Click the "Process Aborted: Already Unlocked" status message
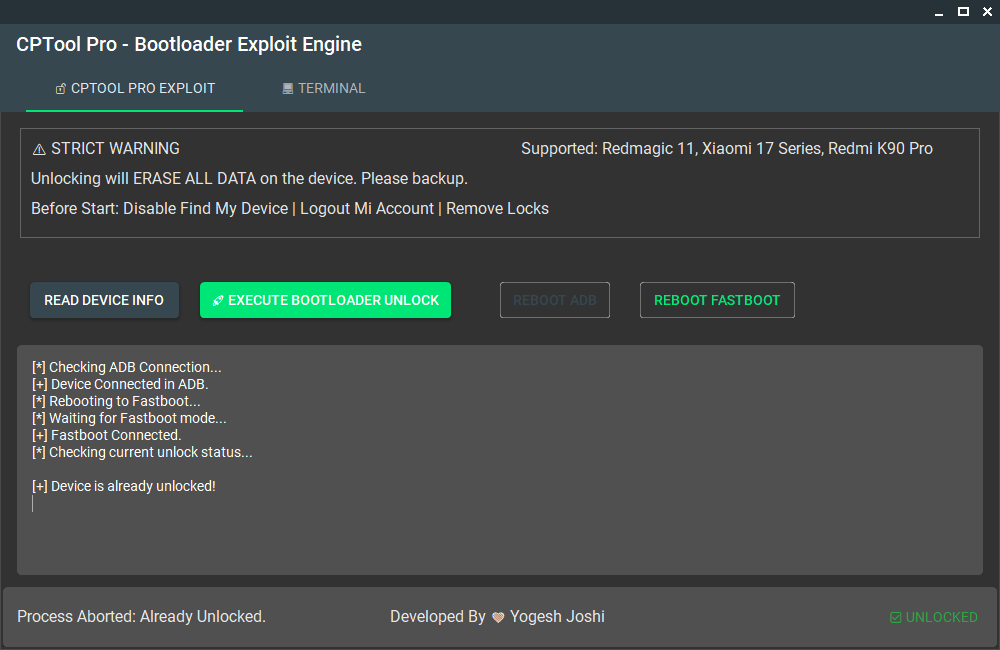This screenshot has height=650, width=1000. (x=141, y=617)
